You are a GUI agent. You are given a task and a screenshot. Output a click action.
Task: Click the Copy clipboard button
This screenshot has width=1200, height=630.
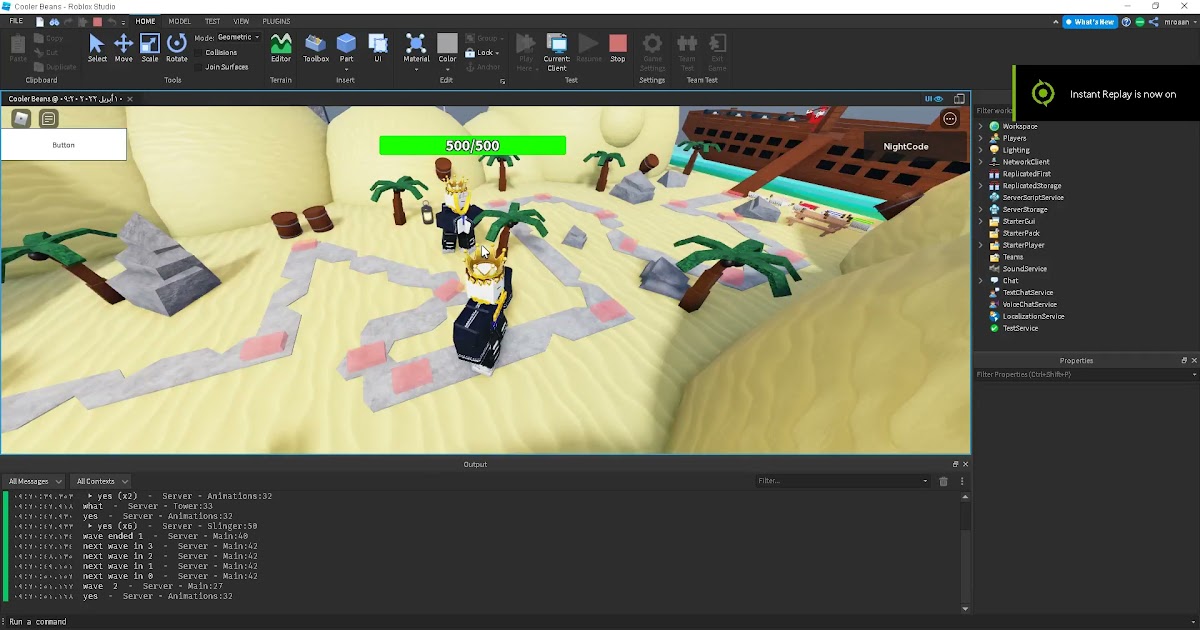coord(47,38)
